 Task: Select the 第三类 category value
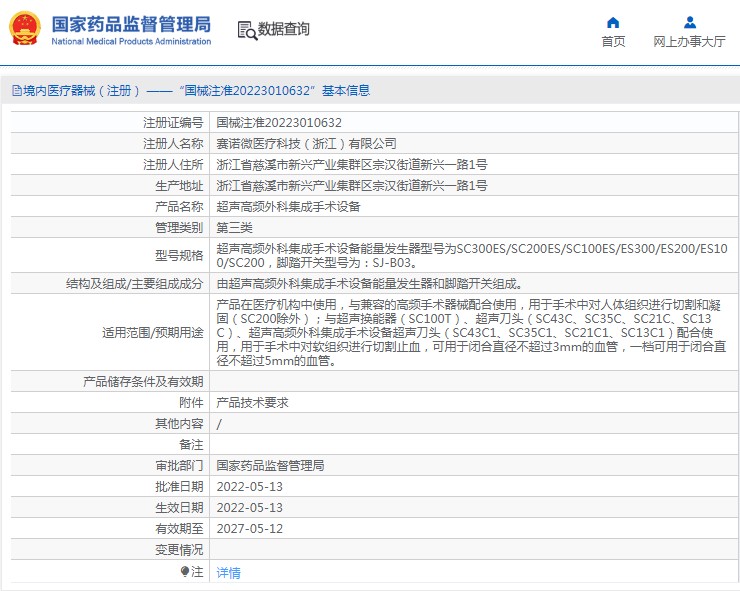click(235, 228)
